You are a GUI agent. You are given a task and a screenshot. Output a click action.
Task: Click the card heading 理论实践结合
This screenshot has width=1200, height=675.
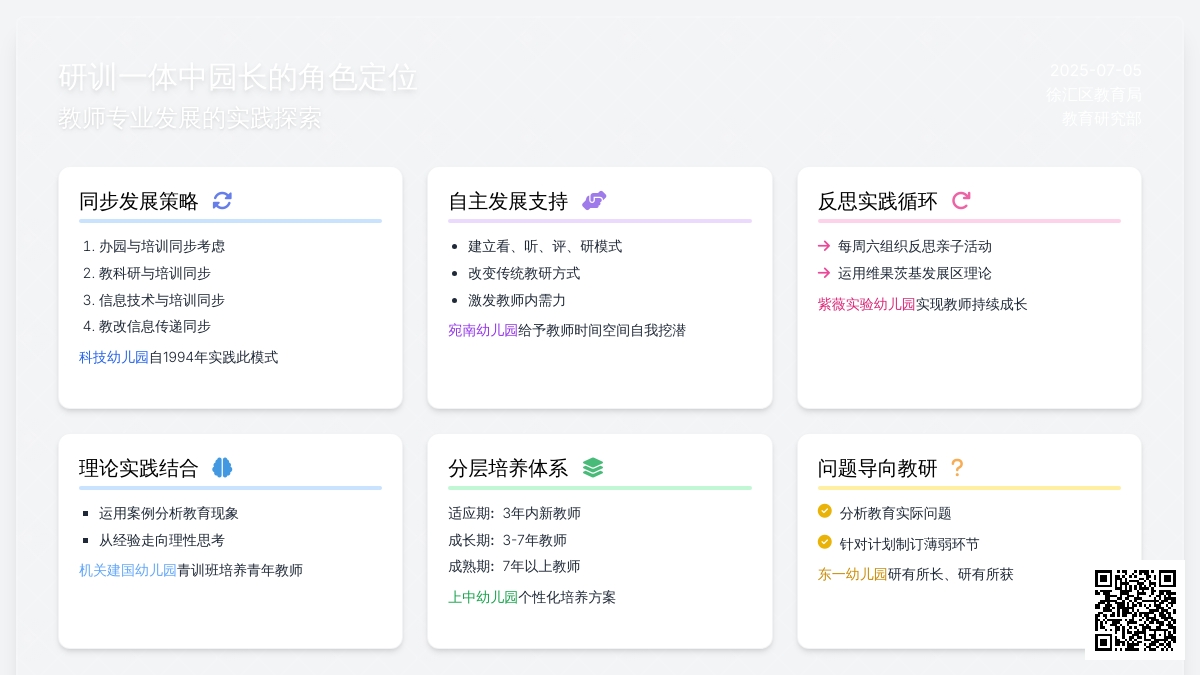click(139, 468)
